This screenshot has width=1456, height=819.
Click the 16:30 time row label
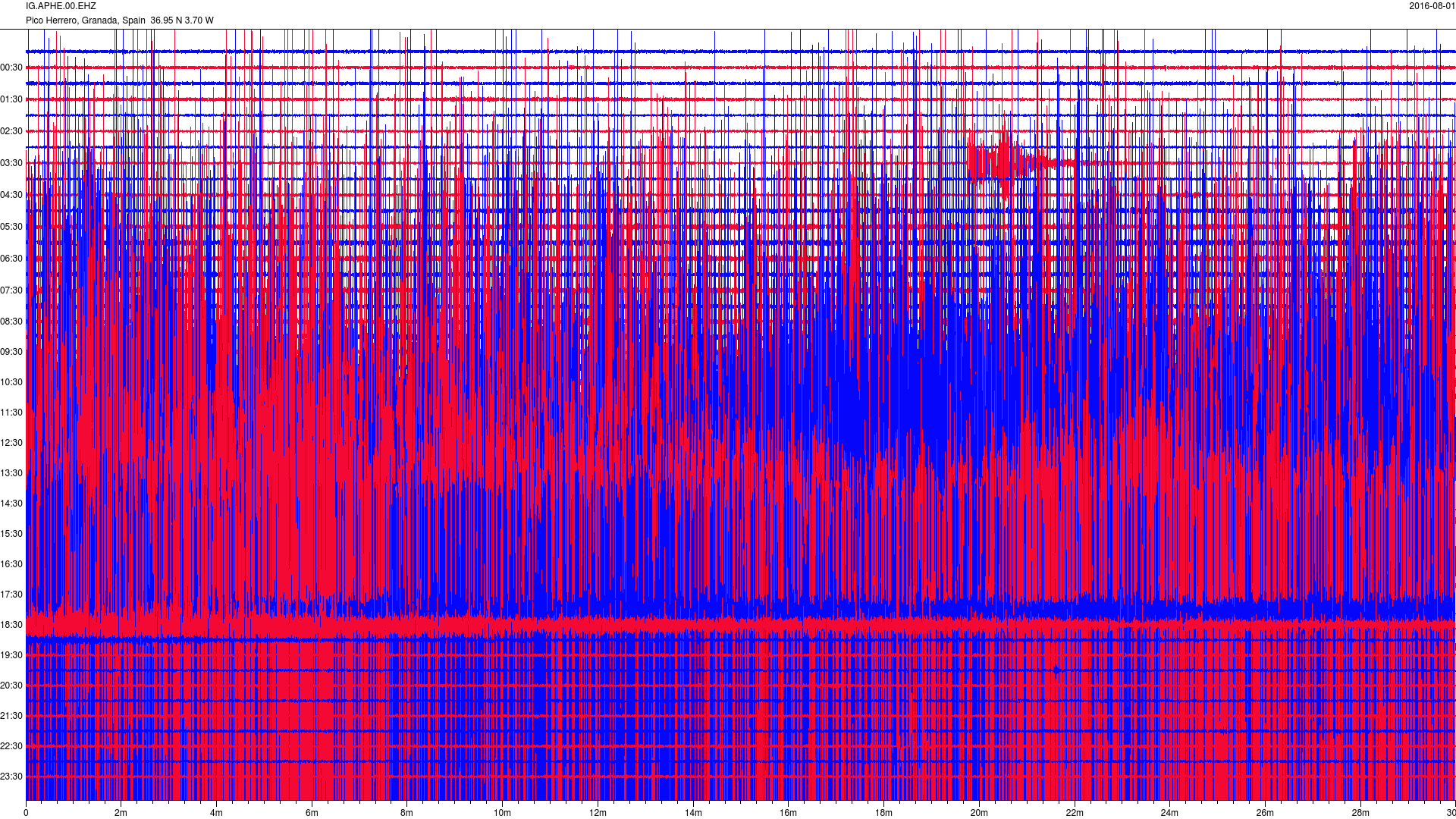(x=11, y=564)
